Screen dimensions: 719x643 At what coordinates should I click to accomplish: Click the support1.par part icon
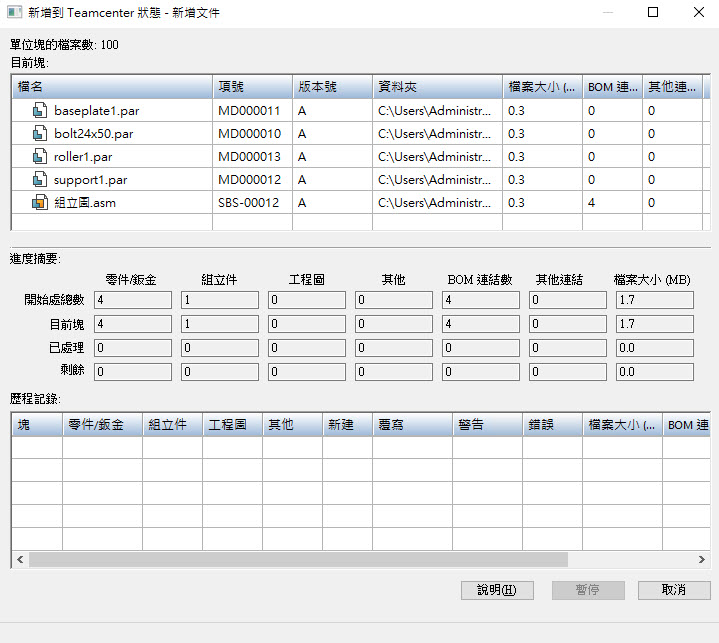pyautogui.click(x=40, y=179)
